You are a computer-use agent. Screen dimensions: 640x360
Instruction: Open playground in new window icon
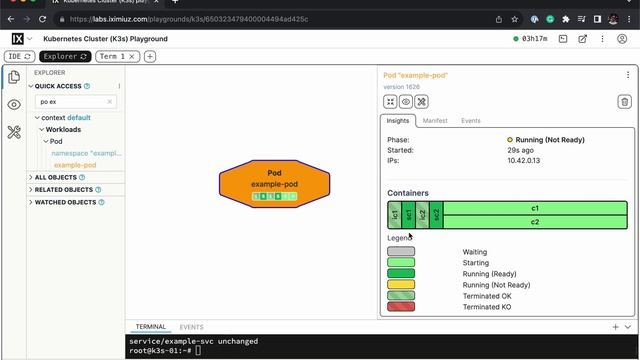click(x=582, y=39)
